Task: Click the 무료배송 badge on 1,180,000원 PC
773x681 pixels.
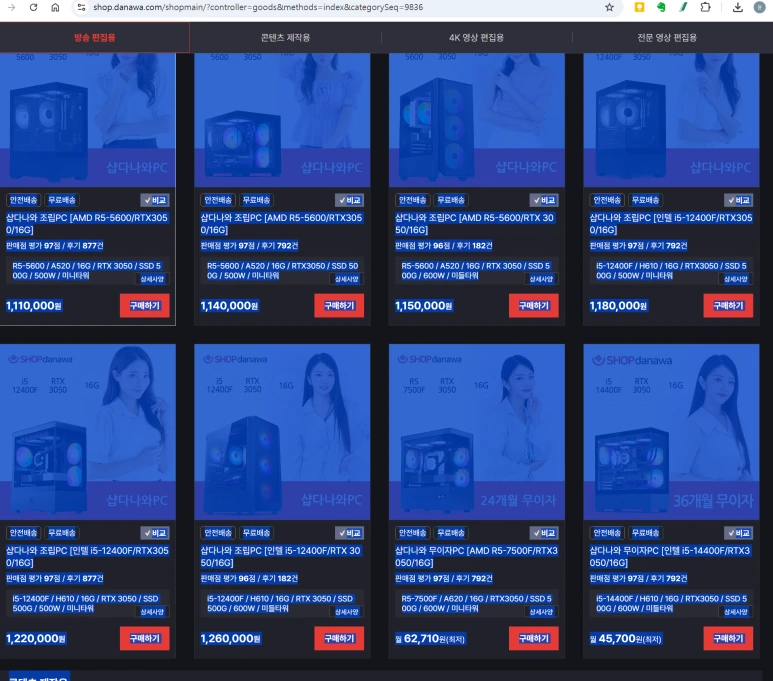Action: click(646, 200)
